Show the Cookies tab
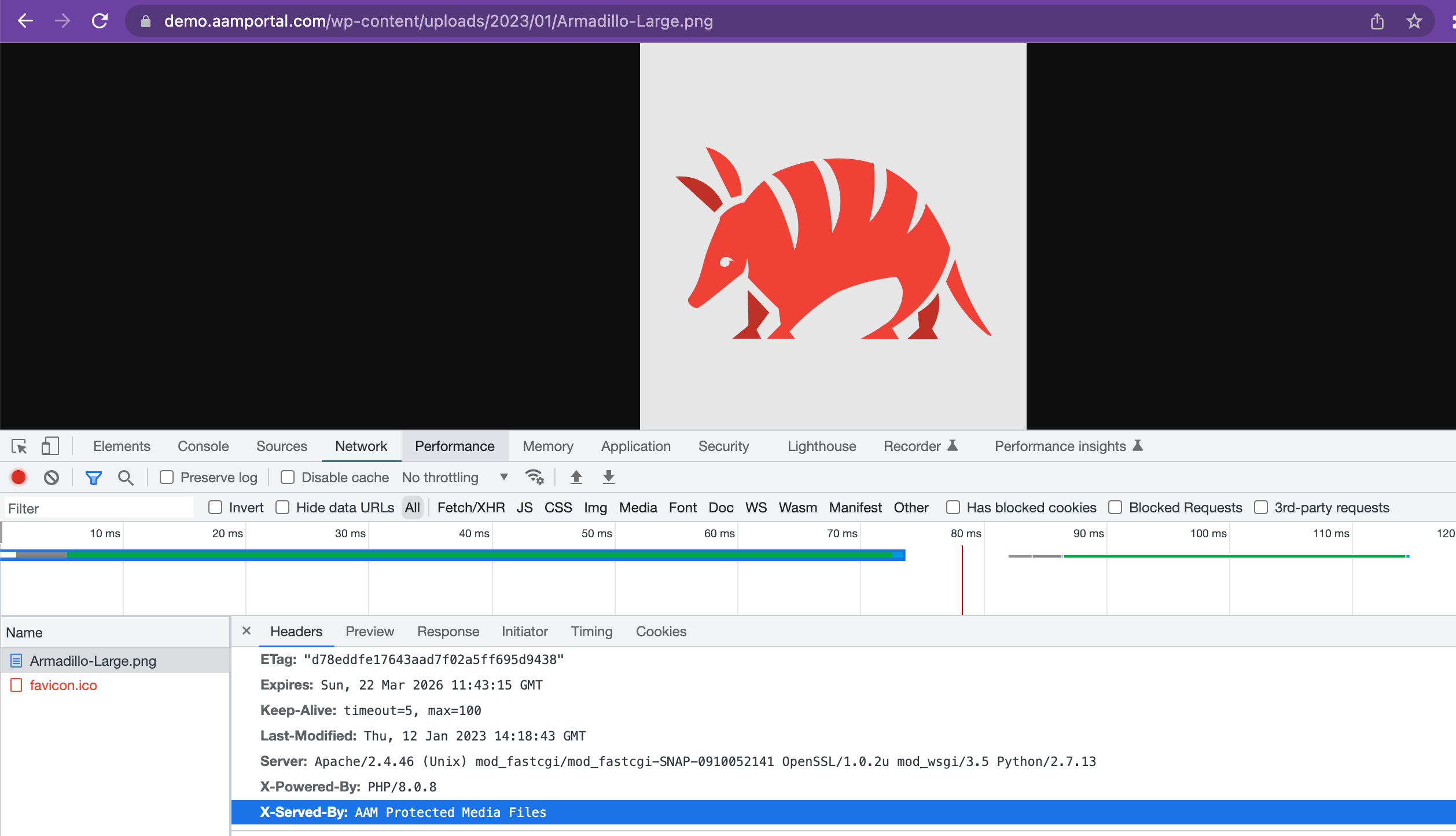Image resolution: width=1456 pixels, height=836 pixels. point(661,631)
